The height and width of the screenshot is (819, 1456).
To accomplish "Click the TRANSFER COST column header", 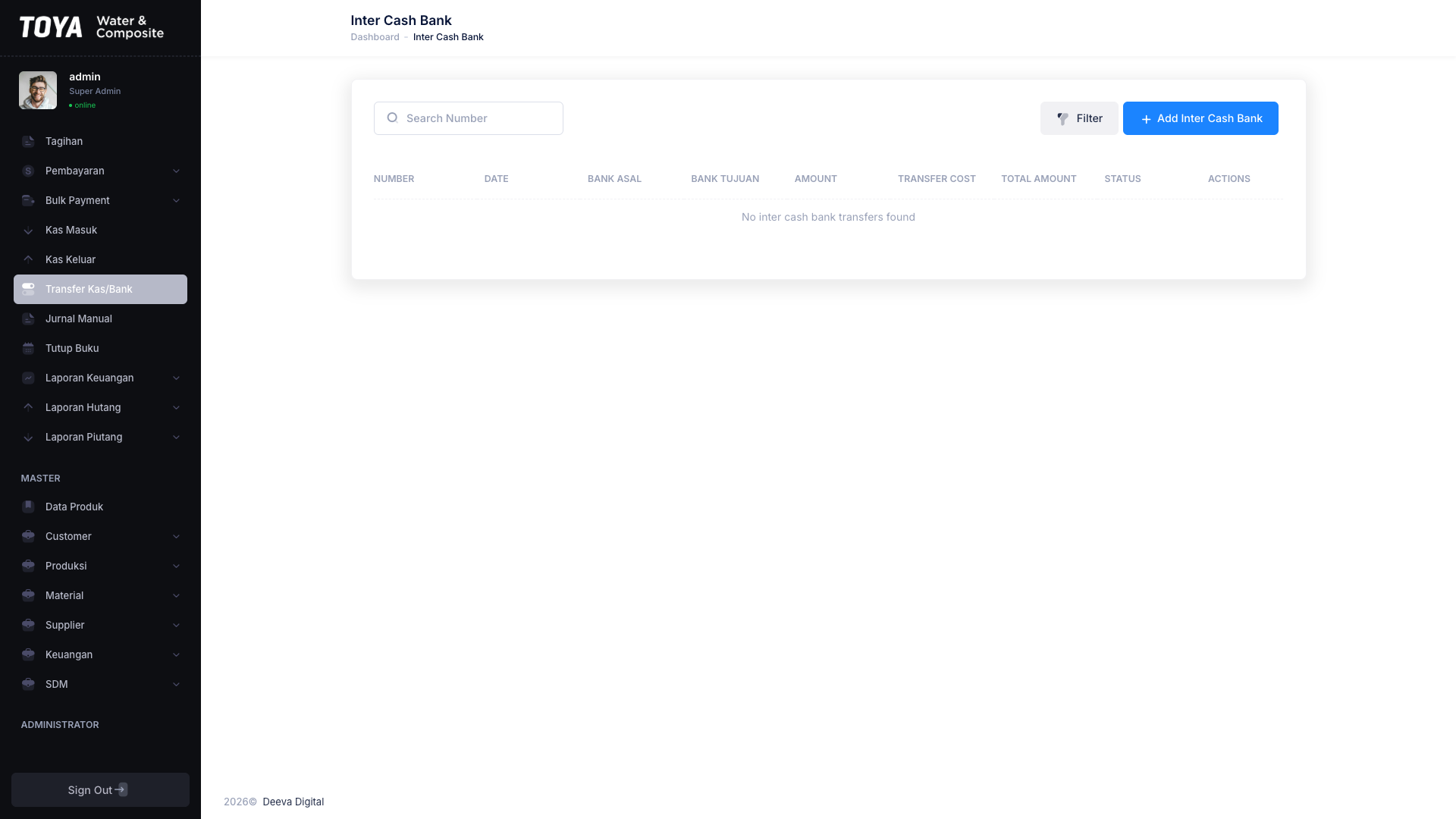I will [937, 179].
